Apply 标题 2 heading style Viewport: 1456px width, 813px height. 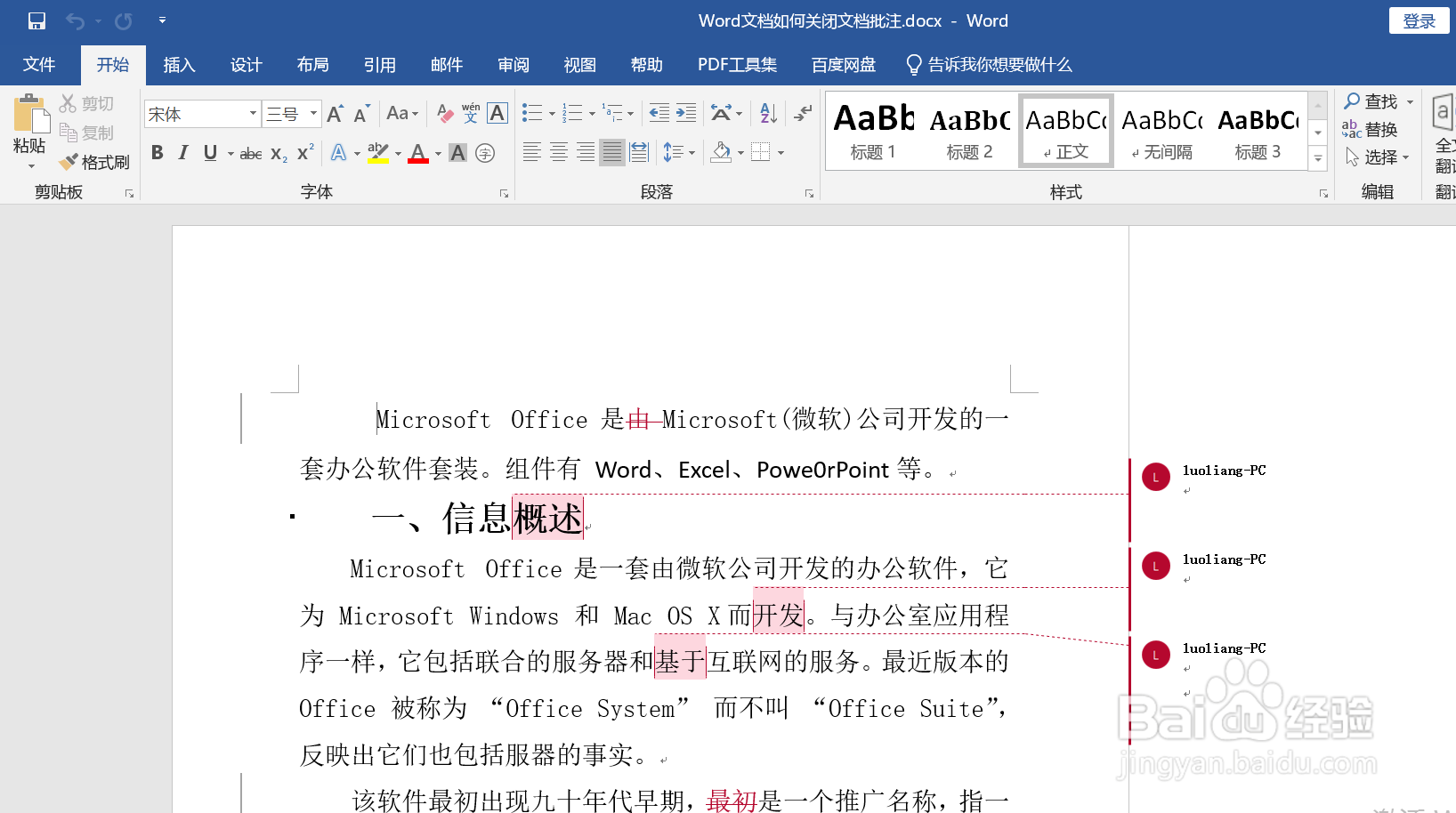(969, 131)
